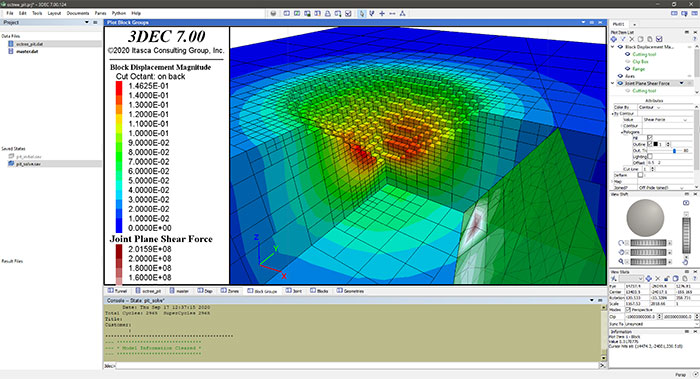
Task: Select the pointer query tool in toolbar
Action: [362, 13]
